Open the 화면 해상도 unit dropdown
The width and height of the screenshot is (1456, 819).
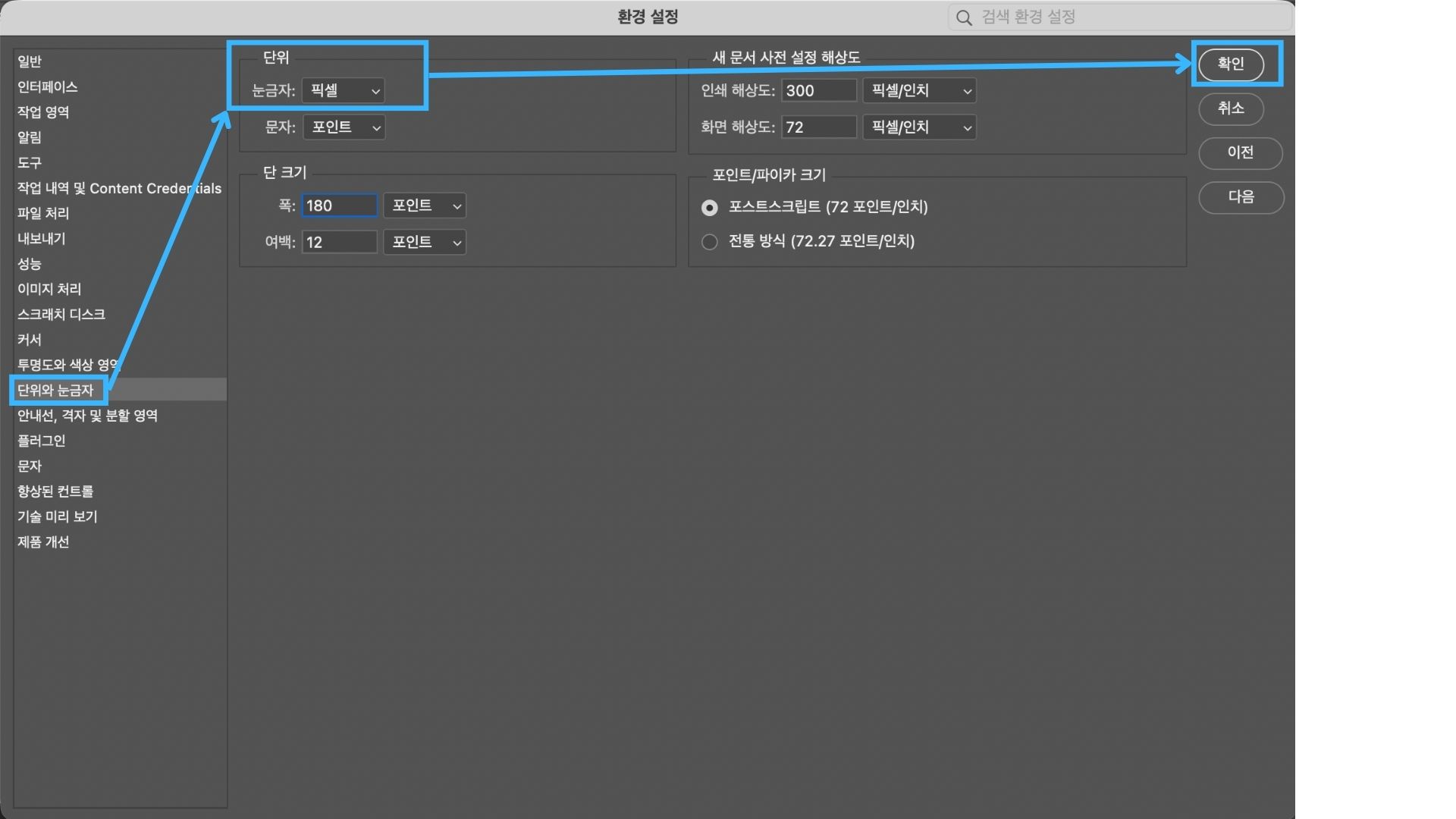pyautogui.click(x=919, y=127)
